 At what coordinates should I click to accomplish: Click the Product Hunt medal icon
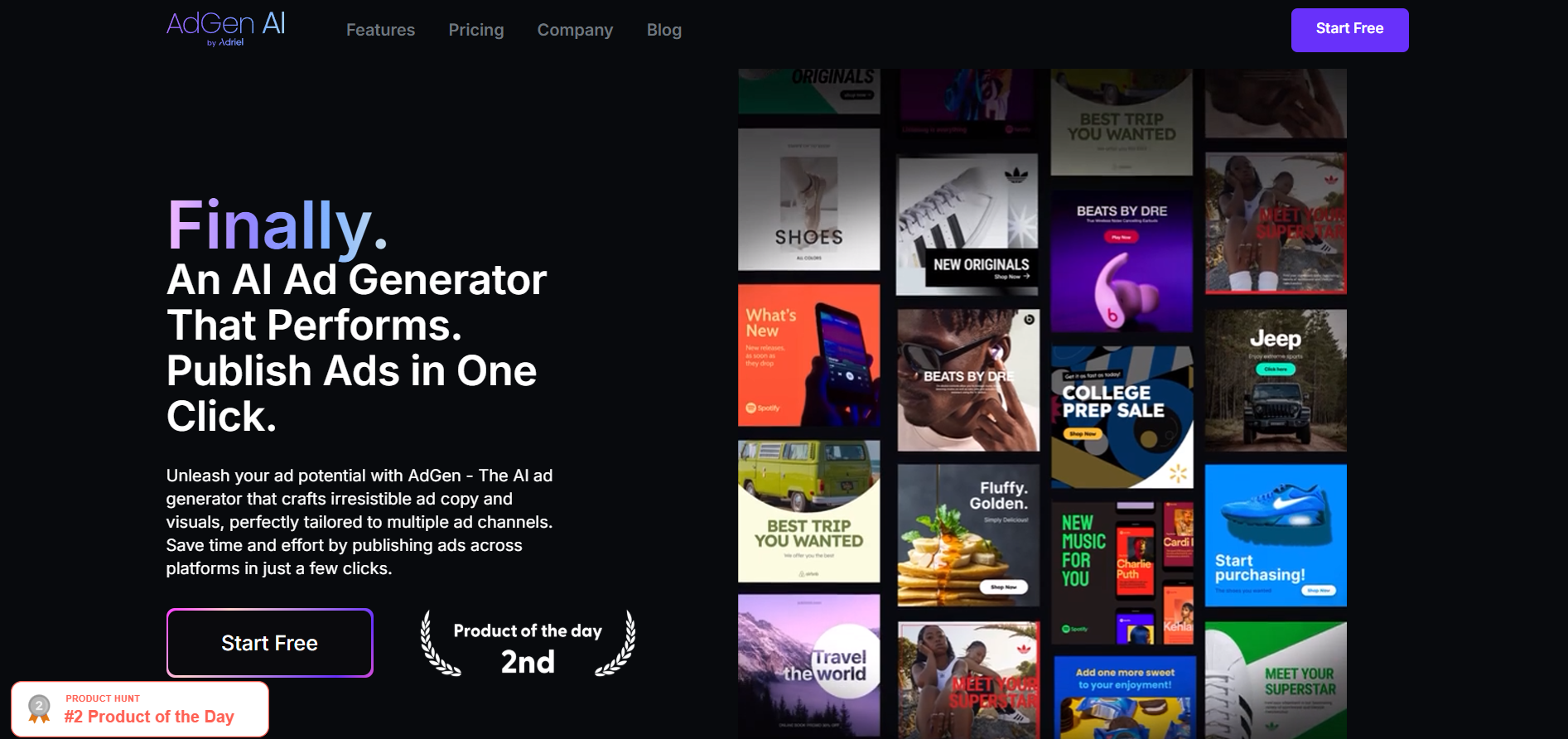(39, 708)
